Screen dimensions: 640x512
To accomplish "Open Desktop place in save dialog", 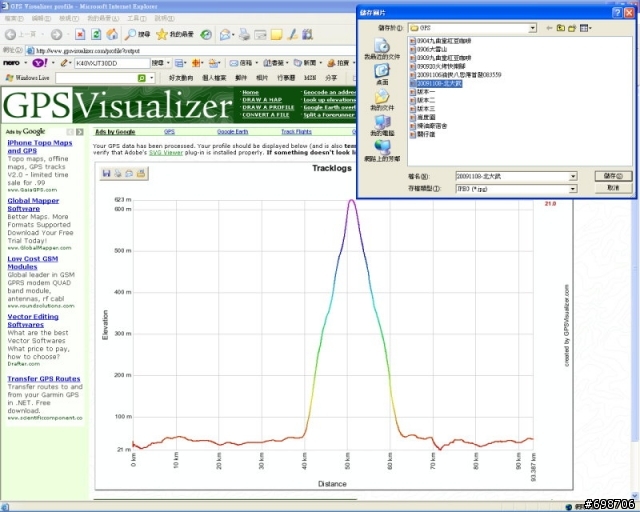I will 382,74.
